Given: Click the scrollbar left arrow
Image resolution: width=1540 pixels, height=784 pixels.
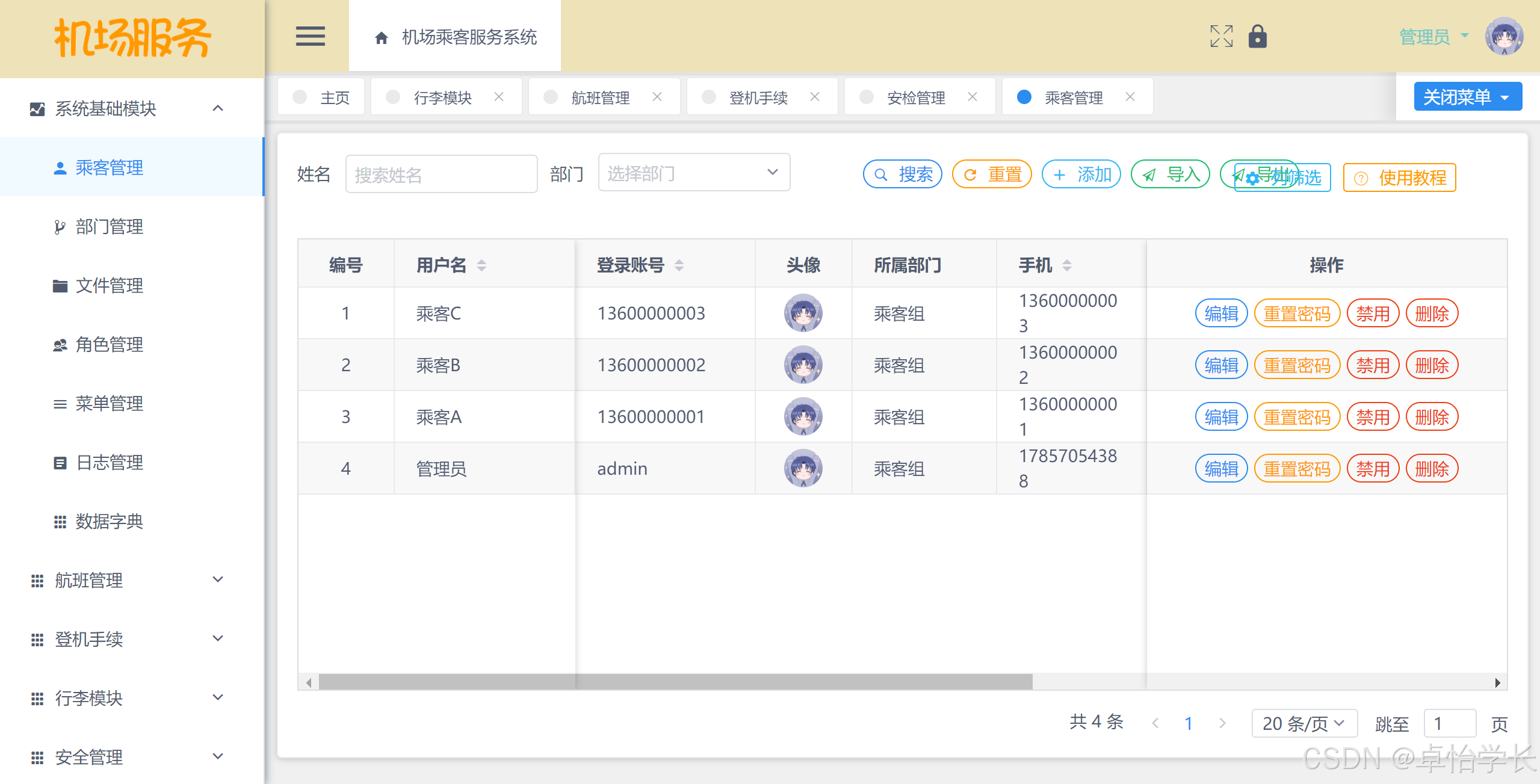Looking at the screenshot, I should (x=309, y=682).
